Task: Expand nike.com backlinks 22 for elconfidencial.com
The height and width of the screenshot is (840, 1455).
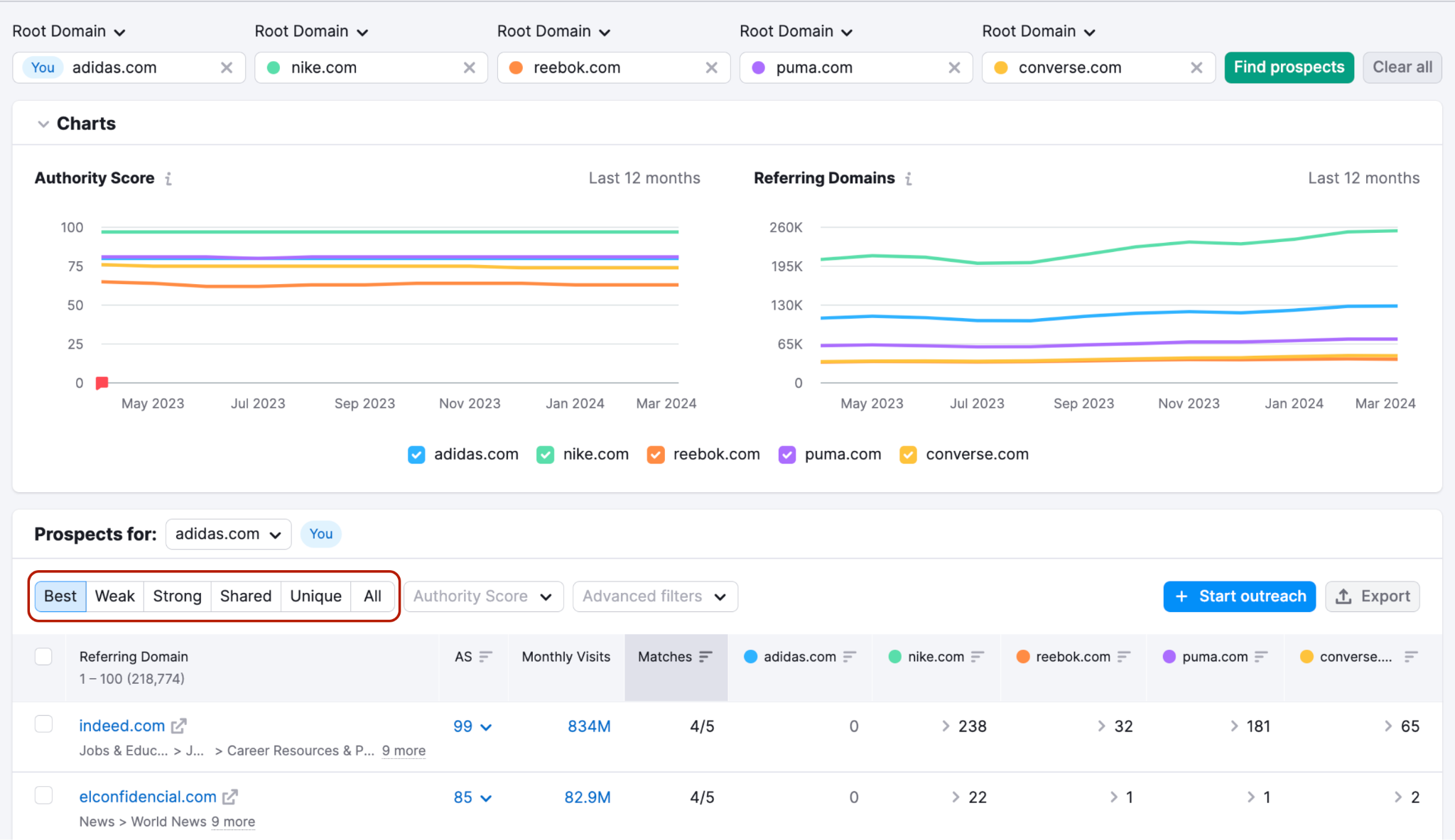Action: click(969, 797)
